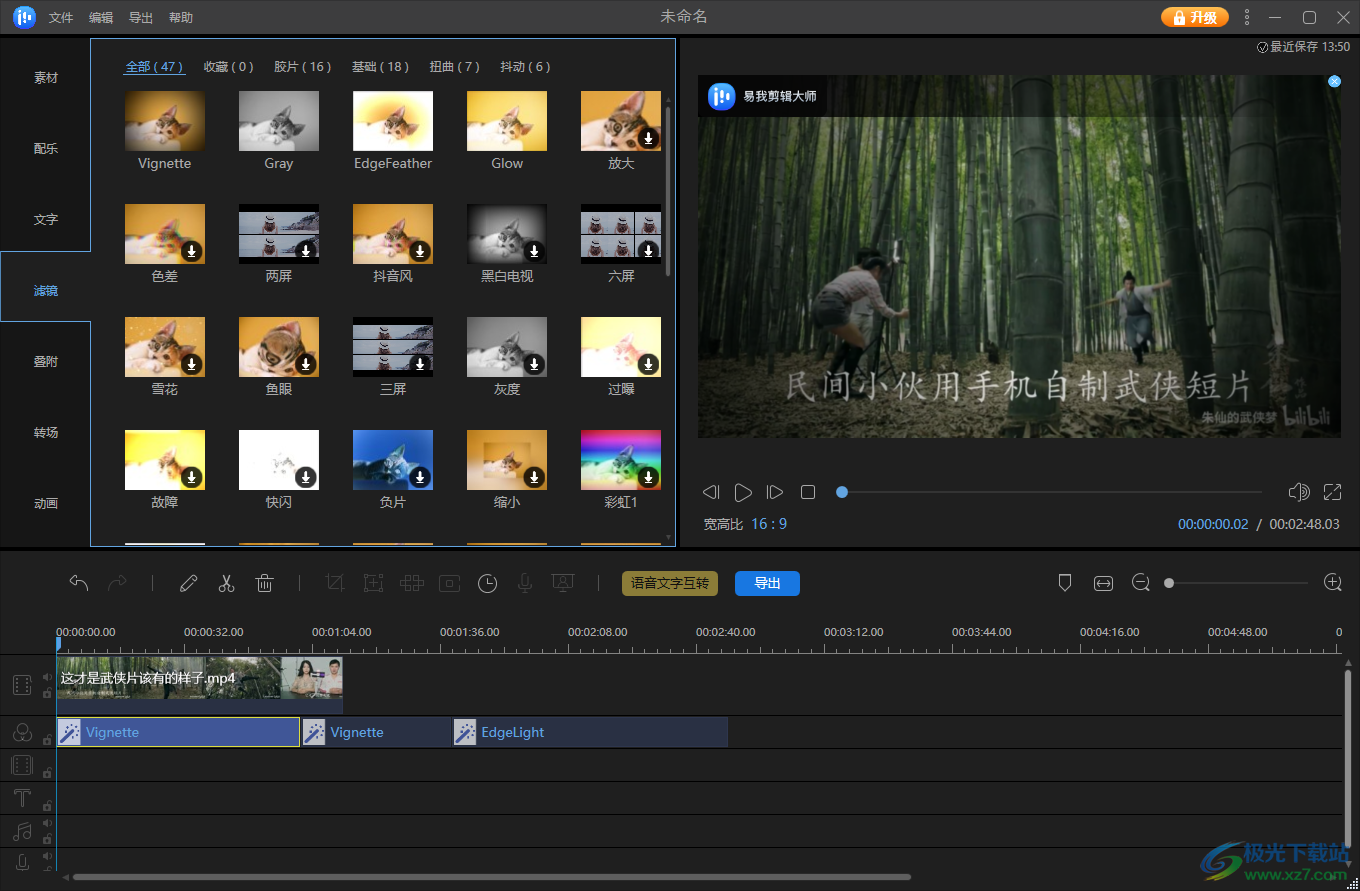Show the 胶片 (16) filter category
Image resolution: width=1360 pixels, height=891 pixels.
coord(303,67)
